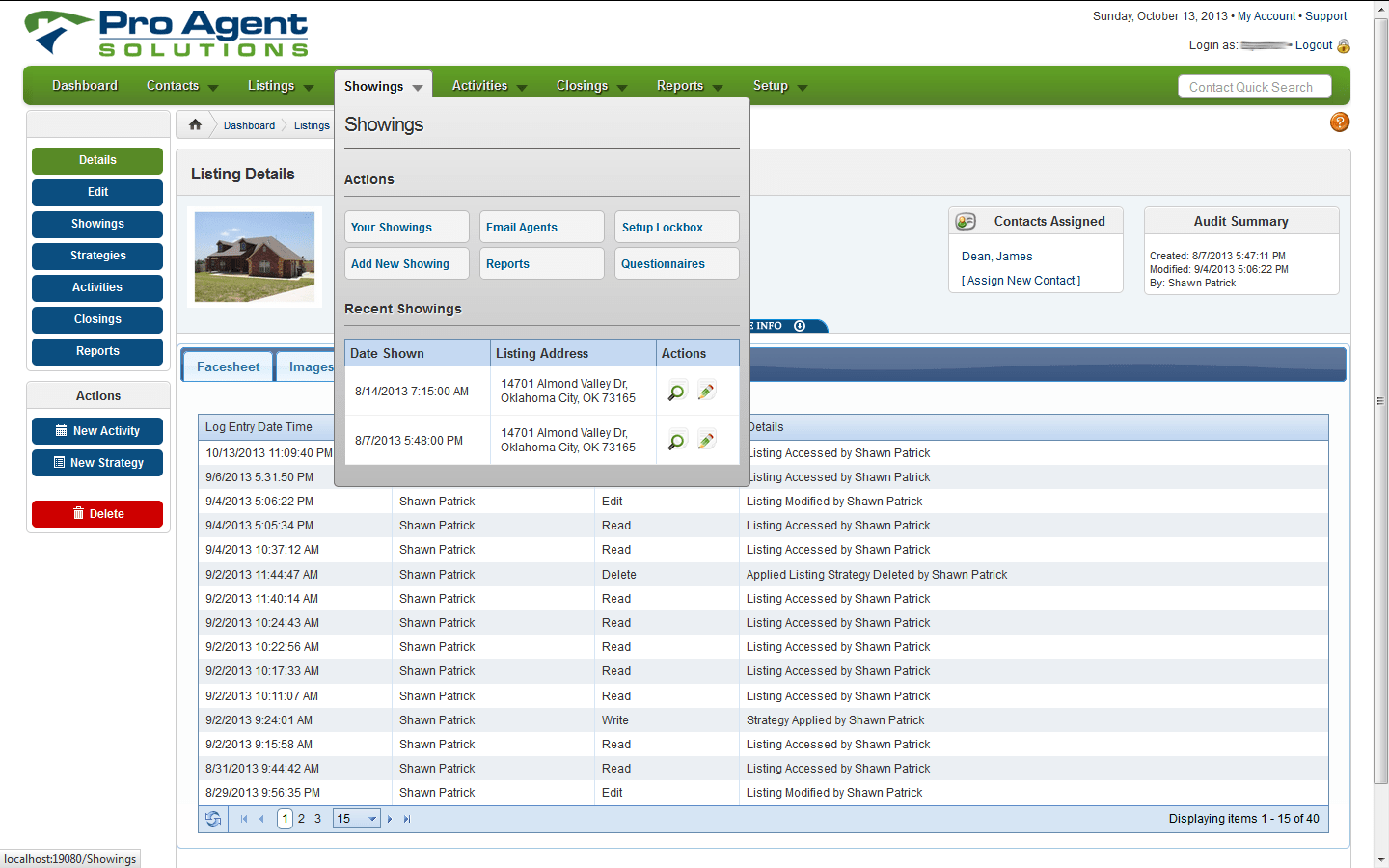Expand the Setup menu dropdown
This screenshot has height=868, width=1389.
(801, 86)
